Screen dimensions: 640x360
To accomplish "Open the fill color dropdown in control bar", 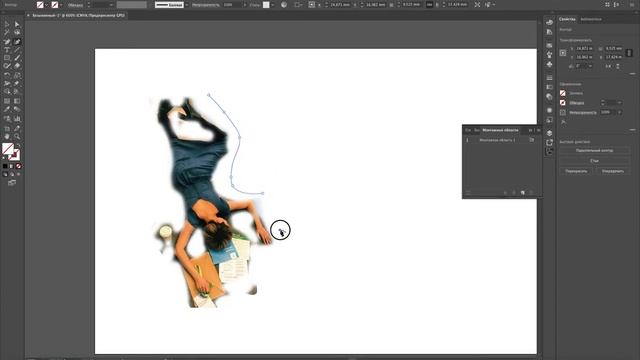I will point(46,5).
